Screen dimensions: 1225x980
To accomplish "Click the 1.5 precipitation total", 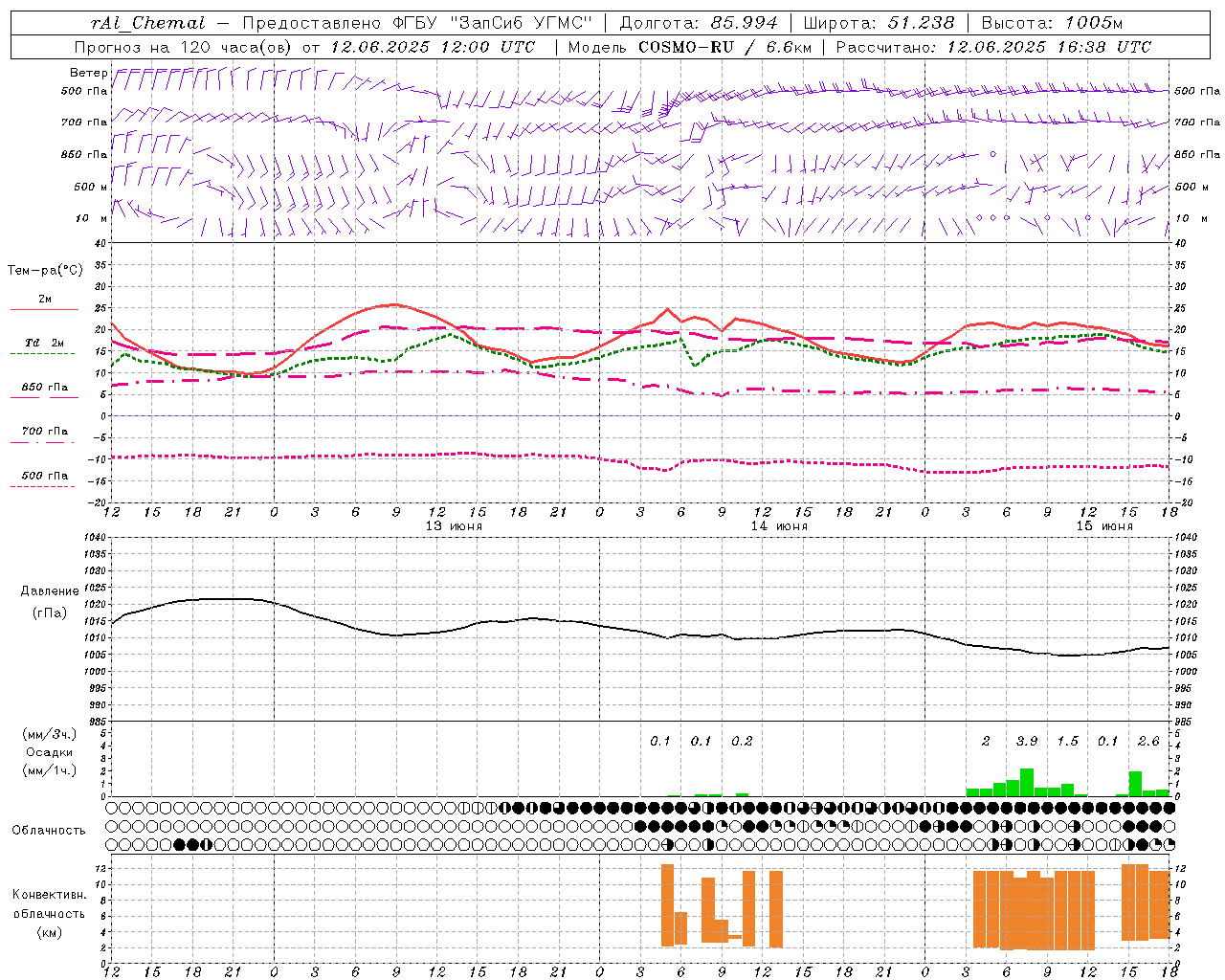I will (1067, 741).
